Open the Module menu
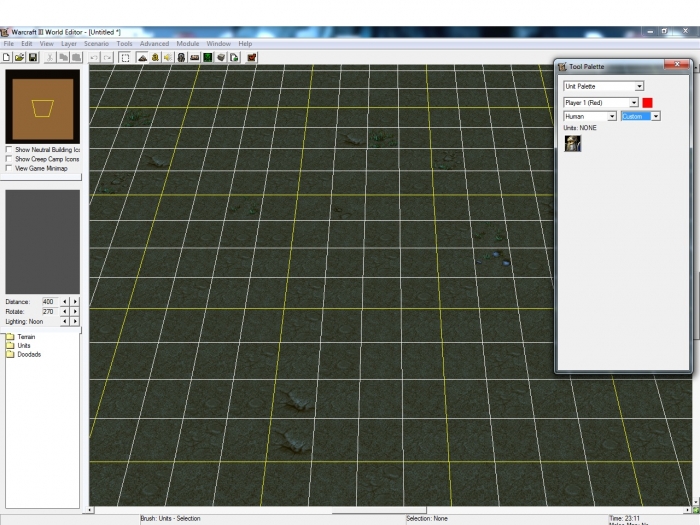700x525 pixels. click(x=188, y=44)
